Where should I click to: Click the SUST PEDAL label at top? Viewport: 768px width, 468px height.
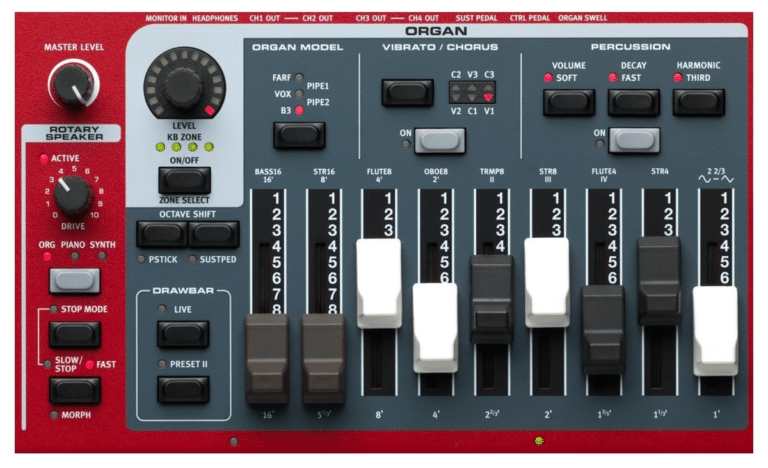476,18
